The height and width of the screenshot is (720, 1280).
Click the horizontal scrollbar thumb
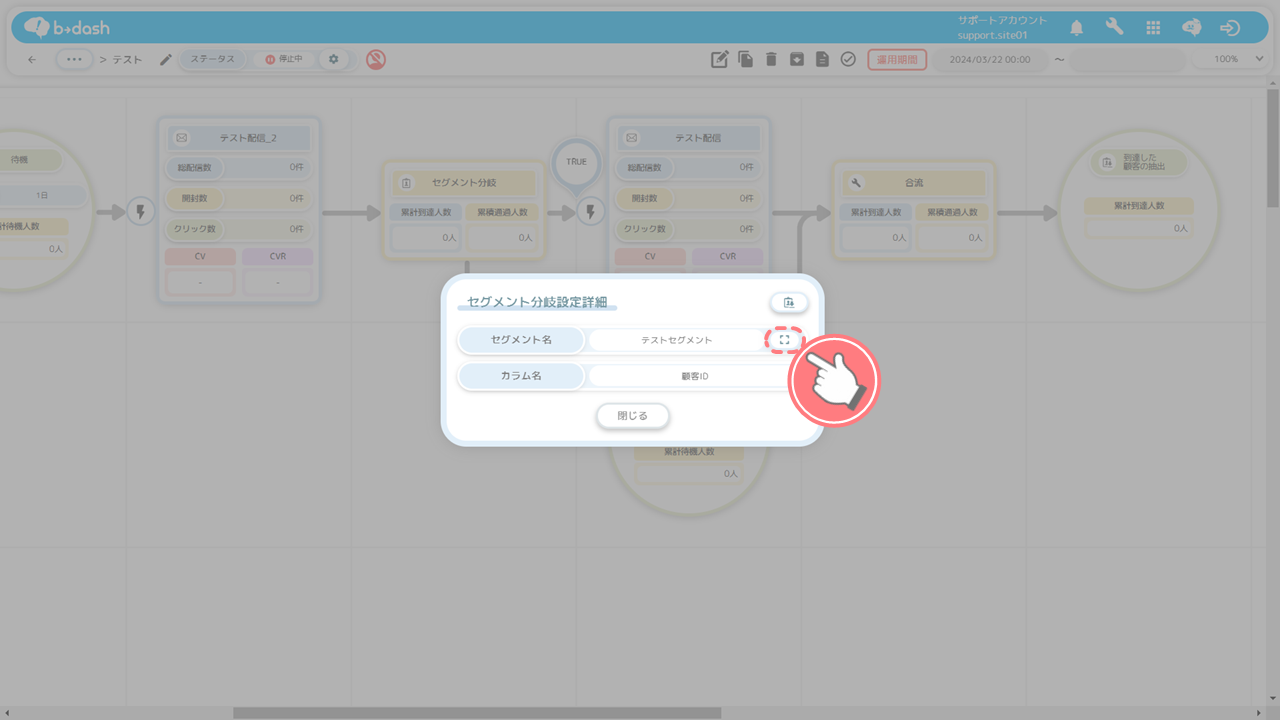pos(477,713)
